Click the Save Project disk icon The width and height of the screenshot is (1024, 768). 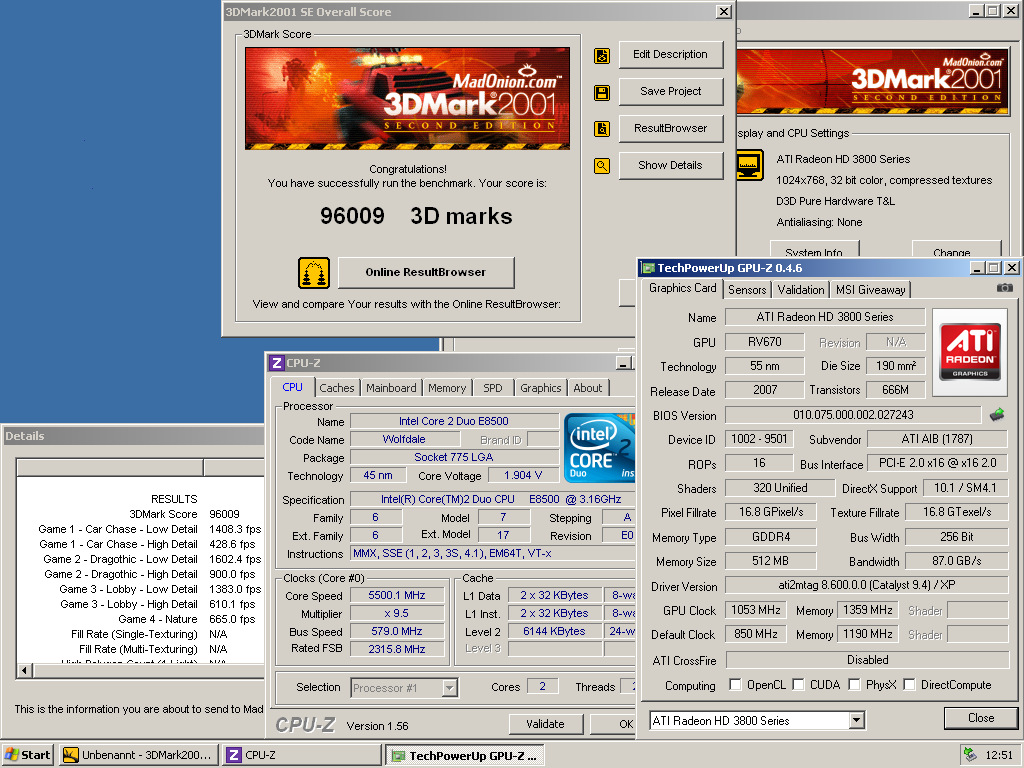pyautogui.click(x=601, y=93)
